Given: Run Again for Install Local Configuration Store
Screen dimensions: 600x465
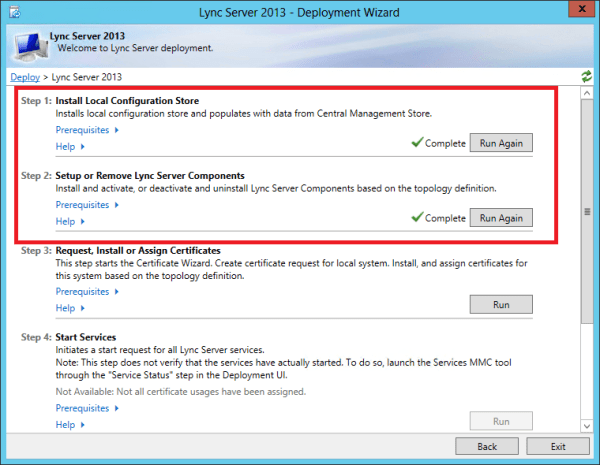Looking at the screenshot, I should click(x=501, y=143).
